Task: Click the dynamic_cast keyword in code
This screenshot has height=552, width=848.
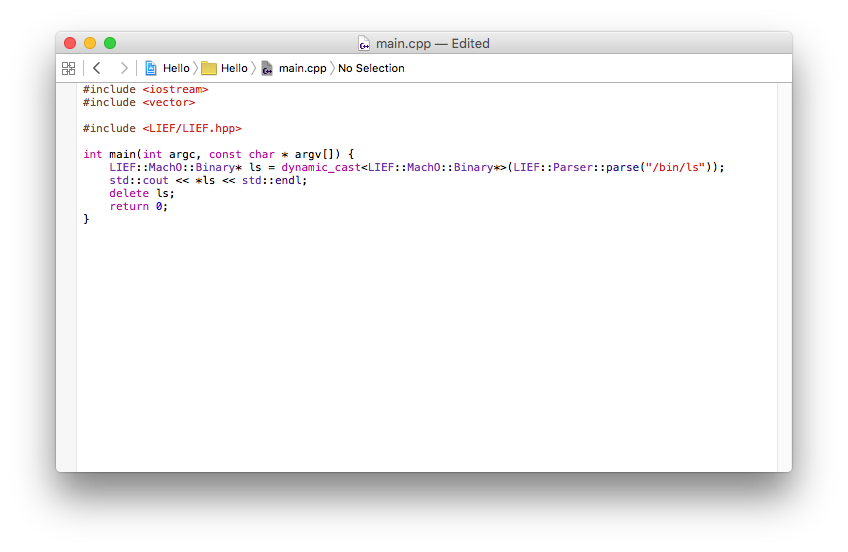Action: 320,167
